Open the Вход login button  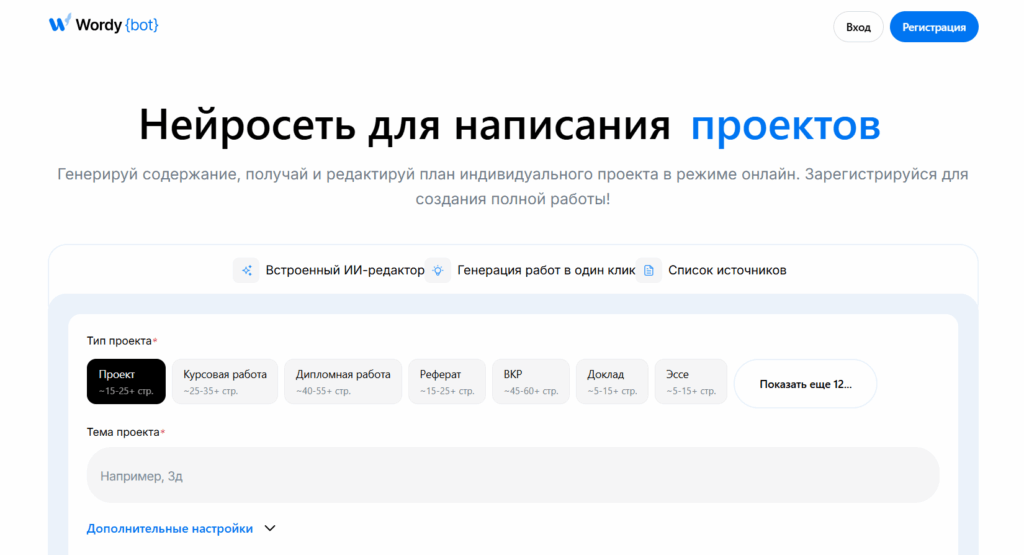click(x=858, y=27)
